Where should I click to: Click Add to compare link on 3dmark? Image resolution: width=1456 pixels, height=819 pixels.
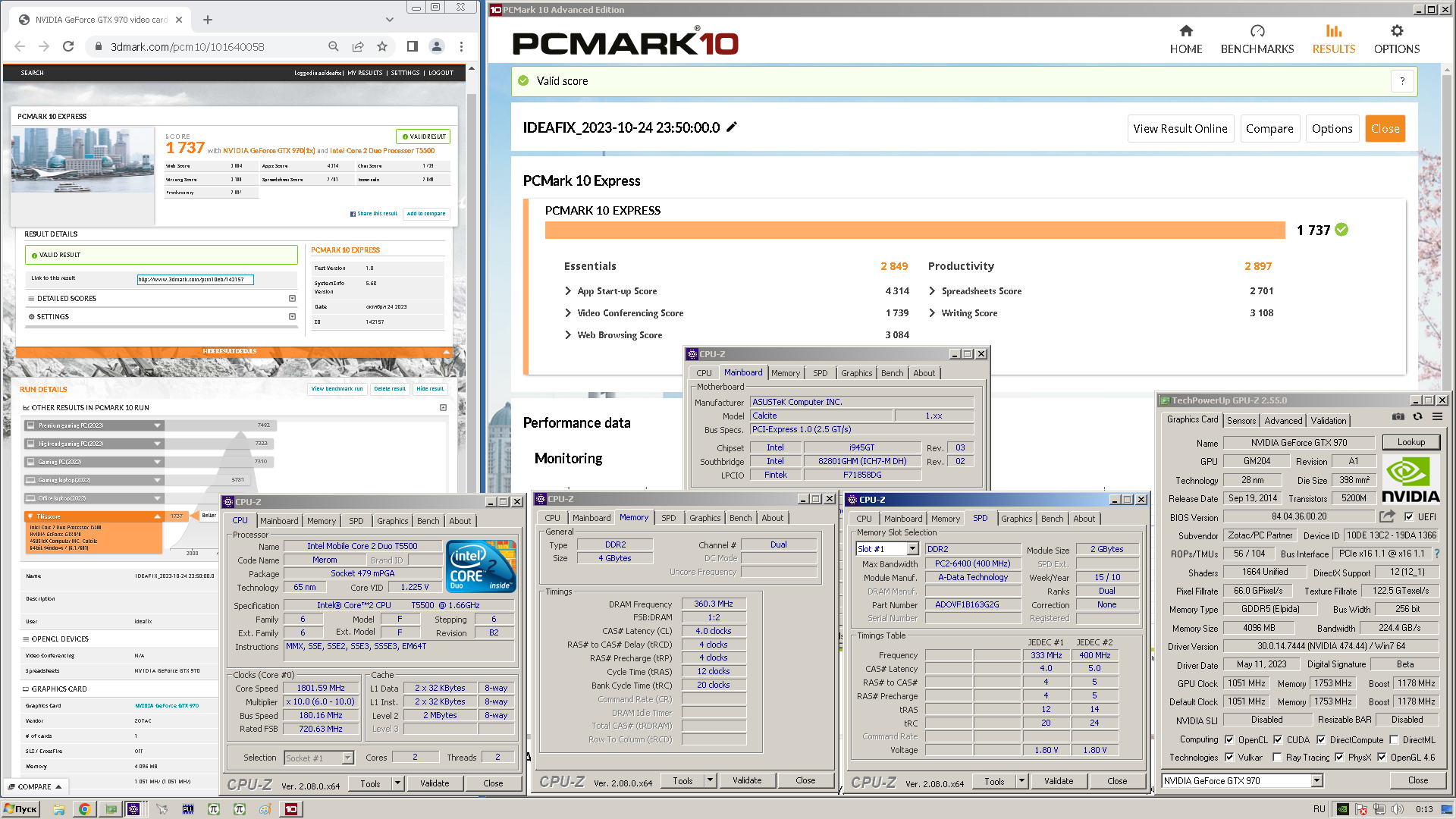[426, 214]
